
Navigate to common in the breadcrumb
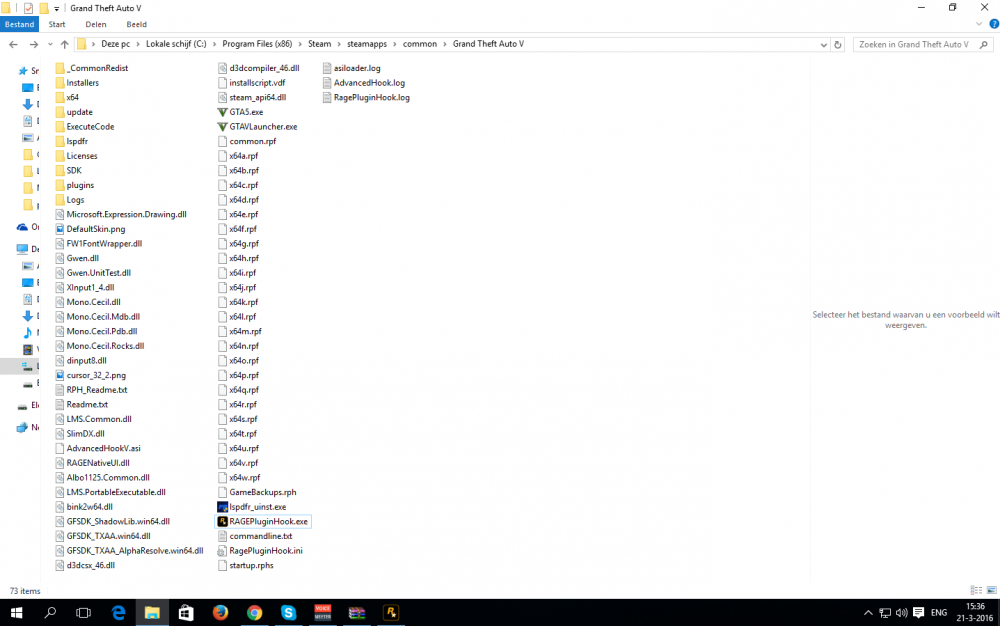click(x=420, y=44)
